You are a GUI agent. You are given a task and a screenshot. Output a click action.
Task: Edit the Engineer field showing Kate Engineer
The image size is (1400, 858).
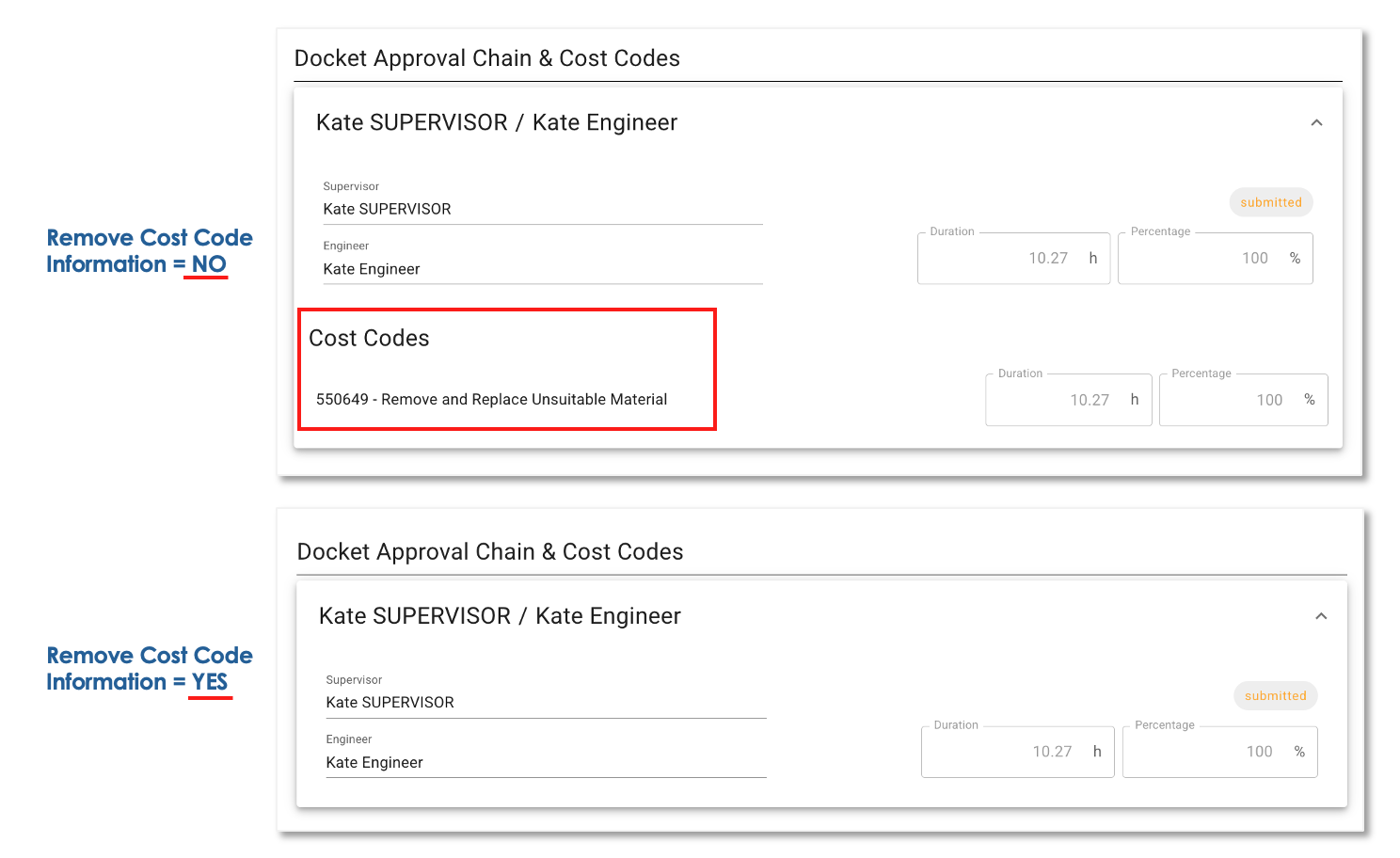click(372, 268)
